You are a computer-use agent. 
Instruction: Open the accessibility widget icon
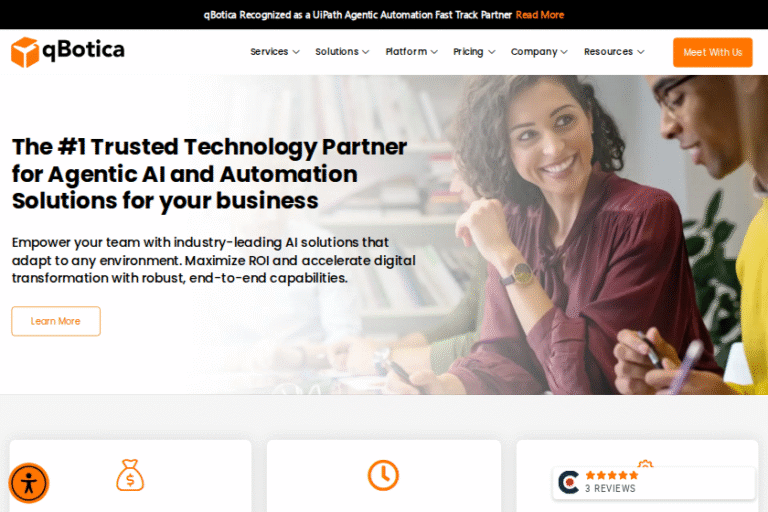point(29,483)
